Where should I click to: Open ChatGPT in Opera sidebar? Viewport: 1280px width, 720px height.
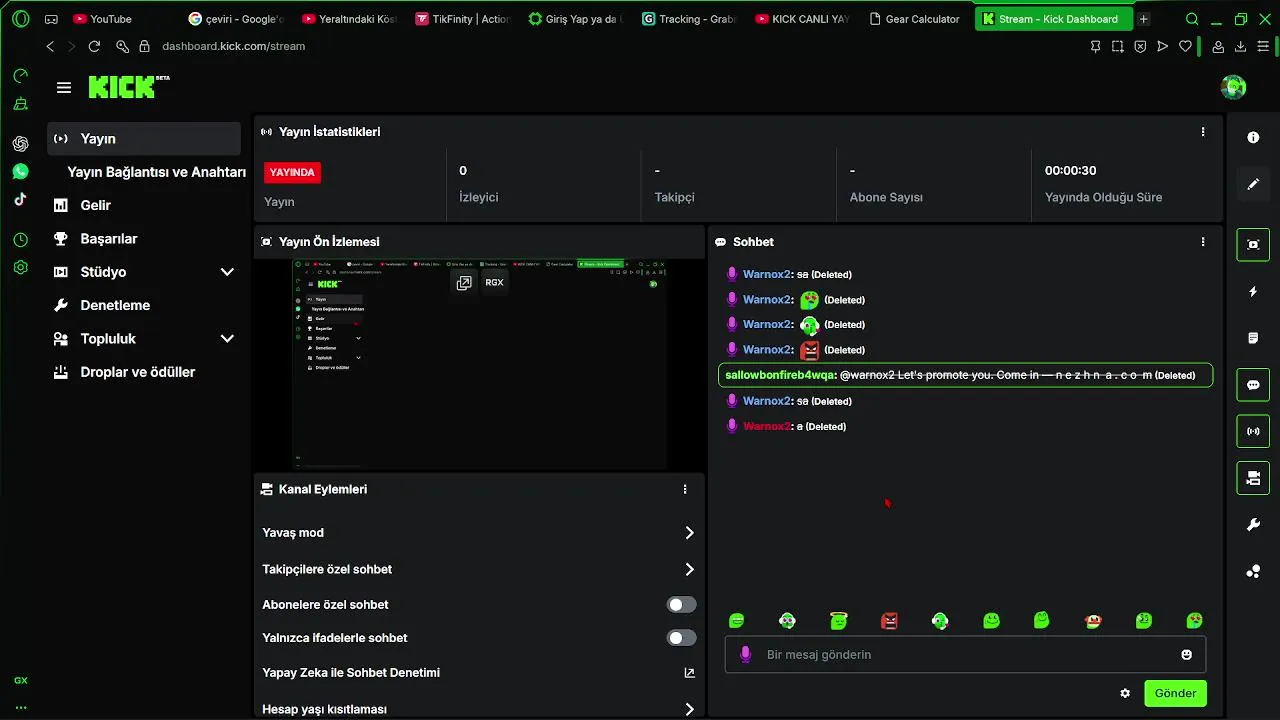coord(21,144)
